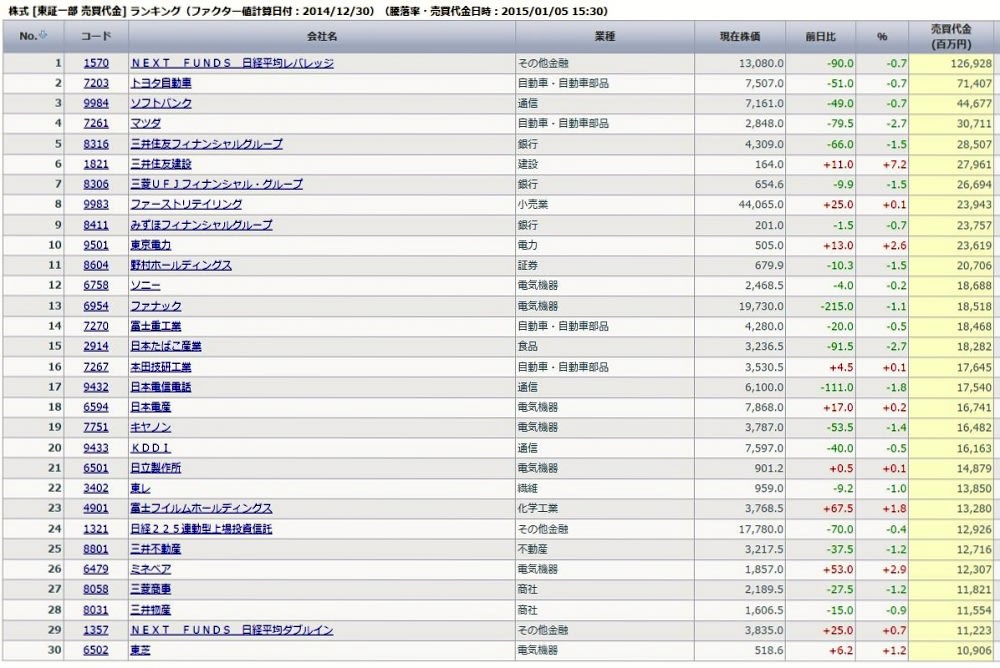Open 三菱商事 company link
Screen dimensions: 1000x668
click(151, 590)
